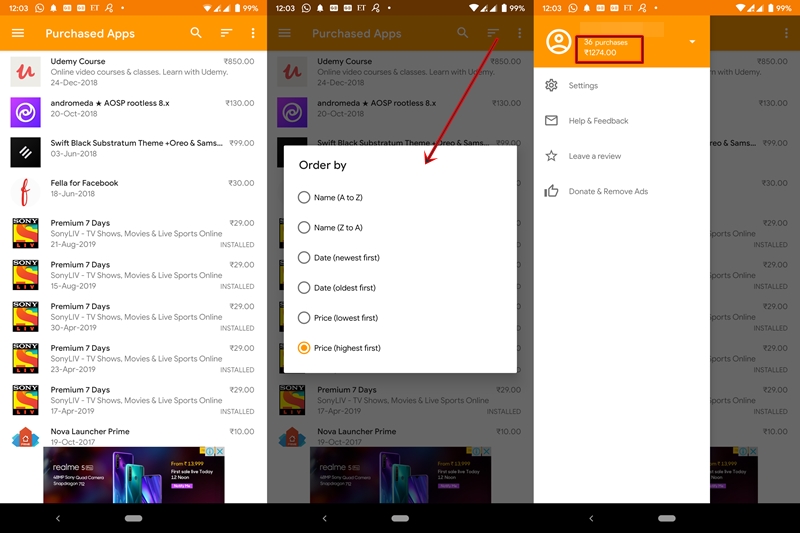Screen dimensions: 800x533
Task: Tap dimmed sort icon behind Order by dialog
Action: pyautogui.click(x=493, y=33)
